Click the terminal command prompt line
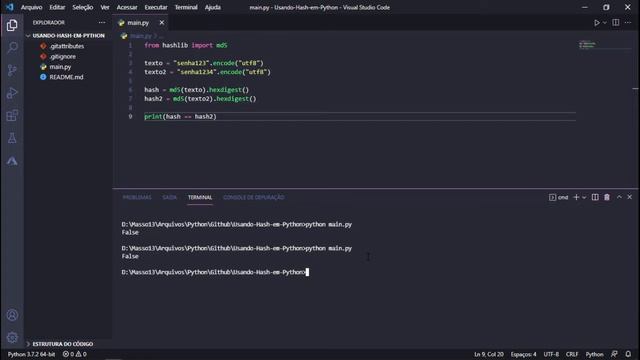The image size is (640, 360). click(x=215, y=272)
